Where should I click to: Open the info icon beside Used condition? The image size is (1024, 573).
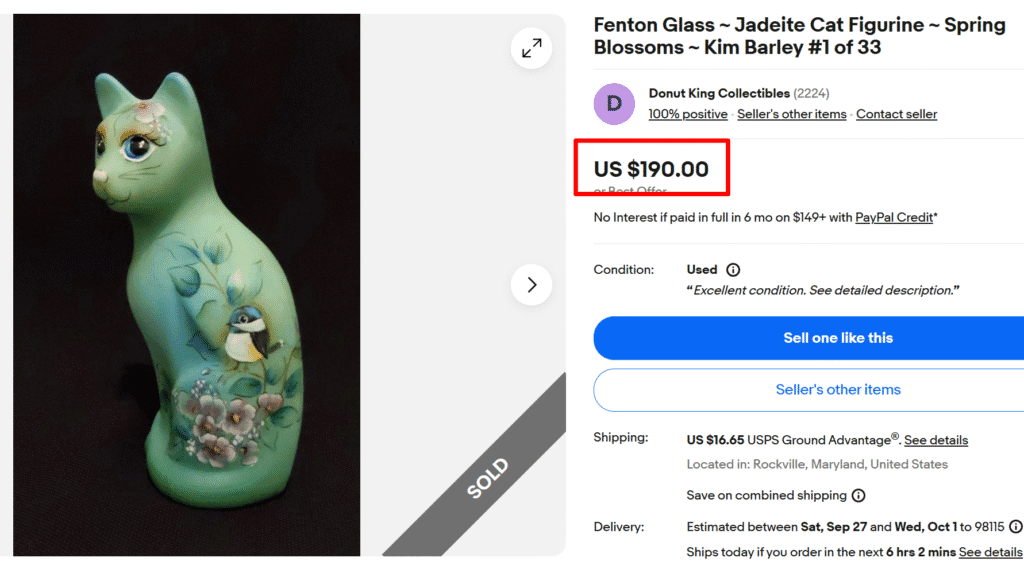[x=733, y=270]
